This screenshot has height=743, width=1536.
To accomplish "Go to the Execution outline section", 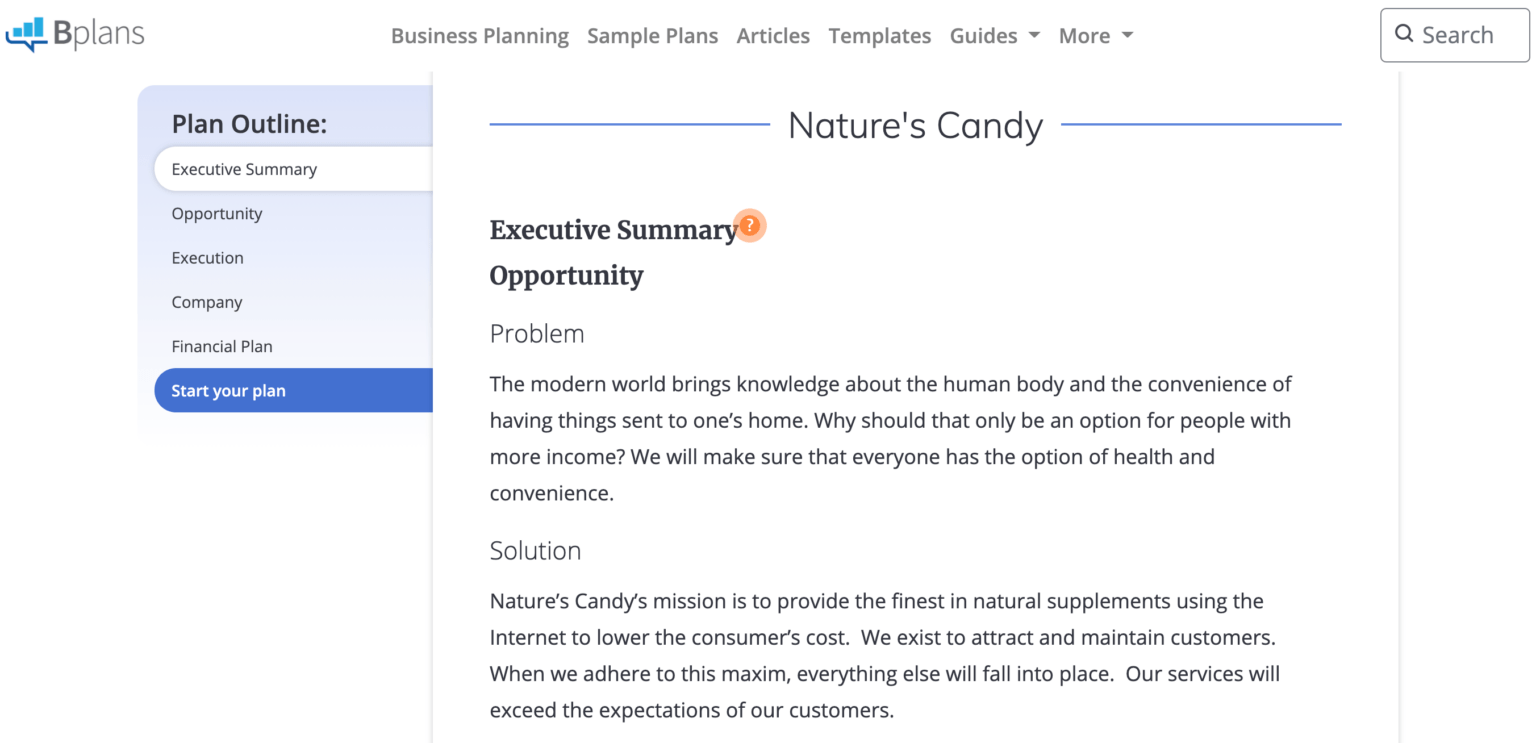I will pos(207,257).
